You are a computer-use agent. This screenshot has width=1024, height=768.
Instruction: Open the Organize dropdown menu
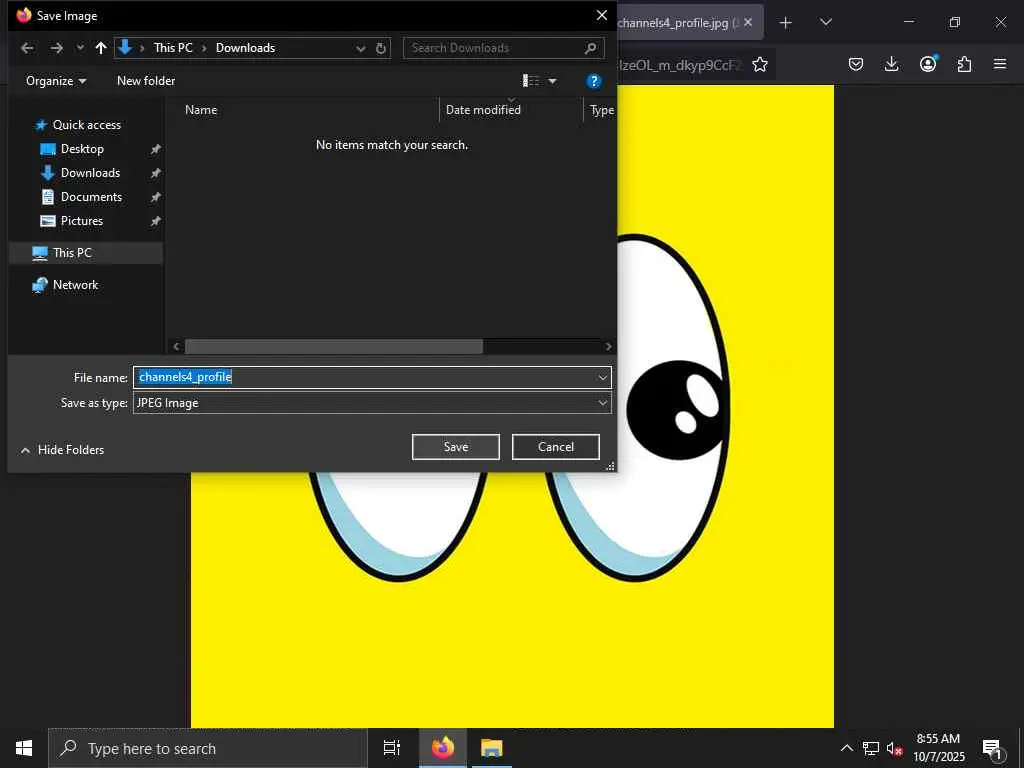point(56,81)
